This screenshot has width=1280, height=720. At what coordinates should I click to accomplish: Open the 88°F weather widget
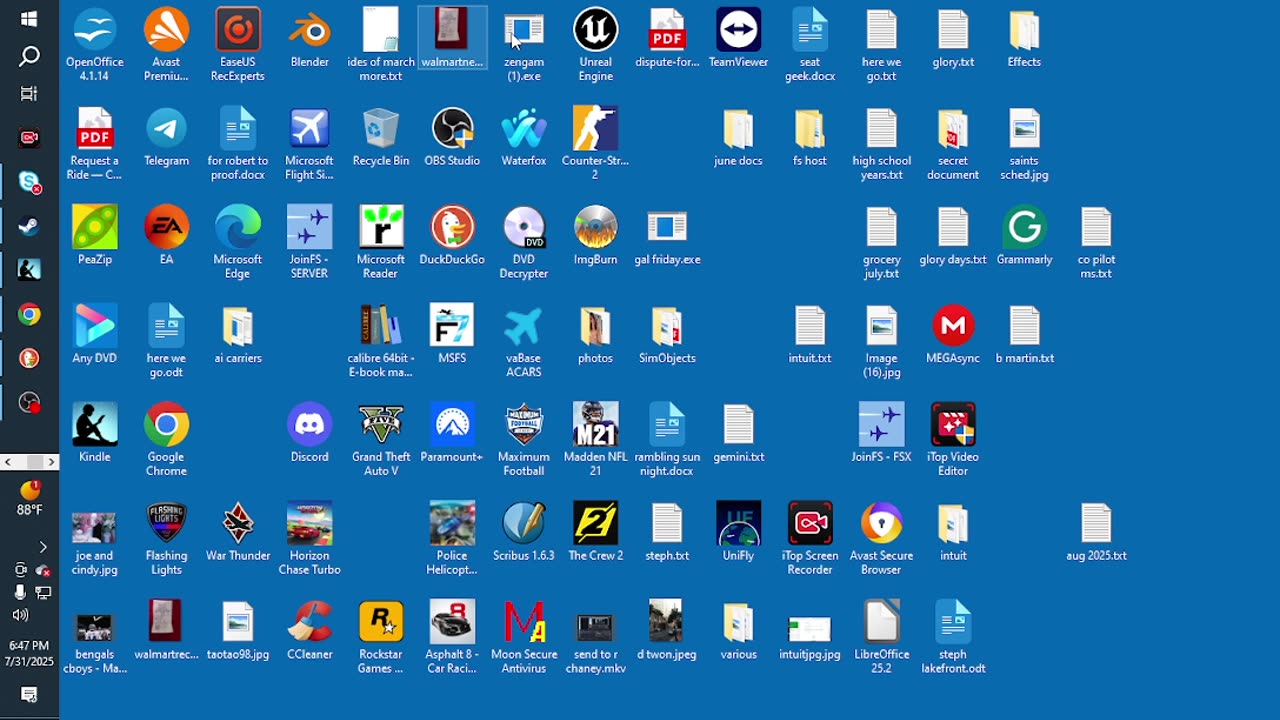click(x=29, y=498)
